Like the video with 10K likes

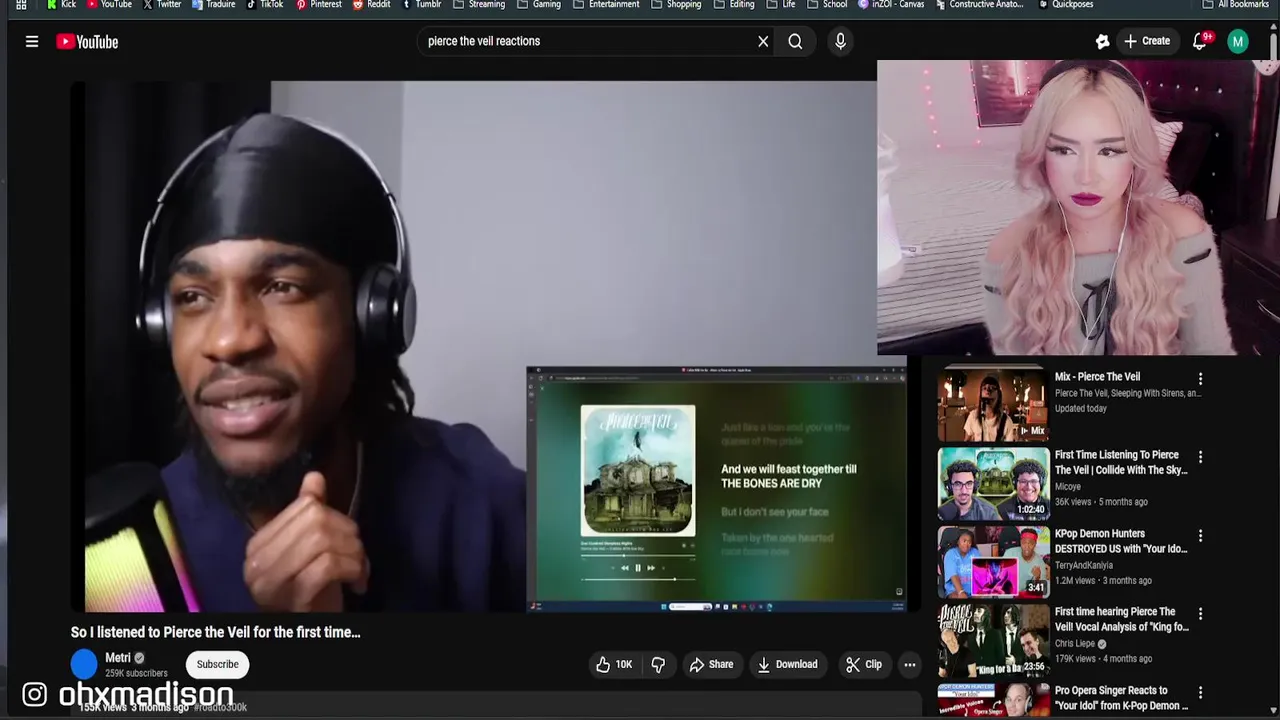(x=614, y=664)
